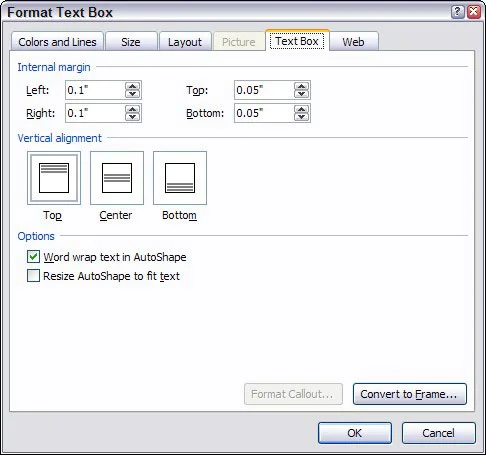The height and width of the screenshot is (455, 486).
Task: Uncheck Word wrap text in AutoShape
Action: pos(33,257)
